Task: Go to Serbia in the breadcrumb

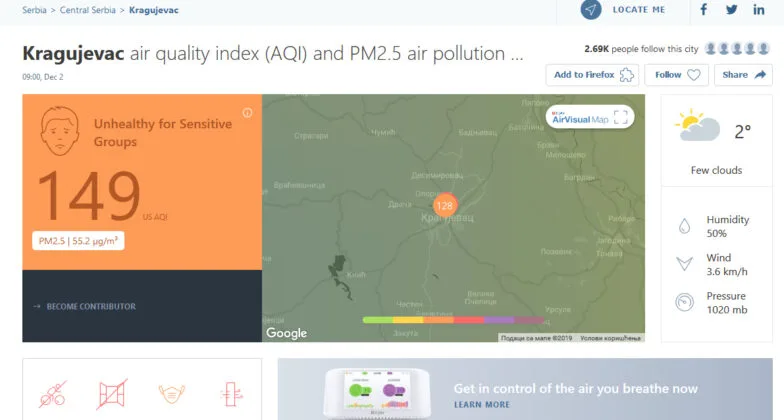Action: (34, 10)
